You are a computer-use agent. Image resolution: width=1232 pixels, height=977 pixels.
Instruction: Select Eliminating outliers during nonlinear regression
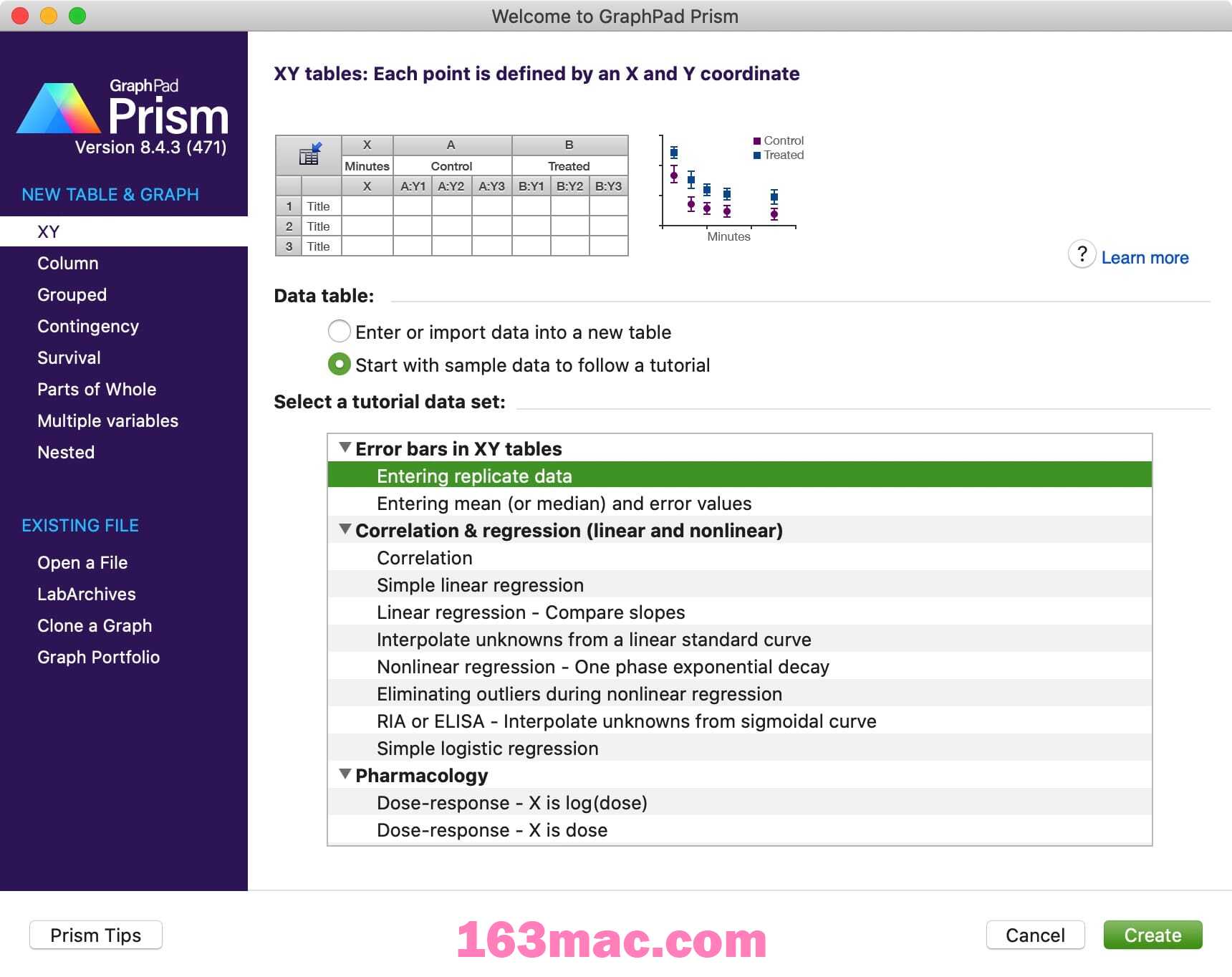coord(739,693)
